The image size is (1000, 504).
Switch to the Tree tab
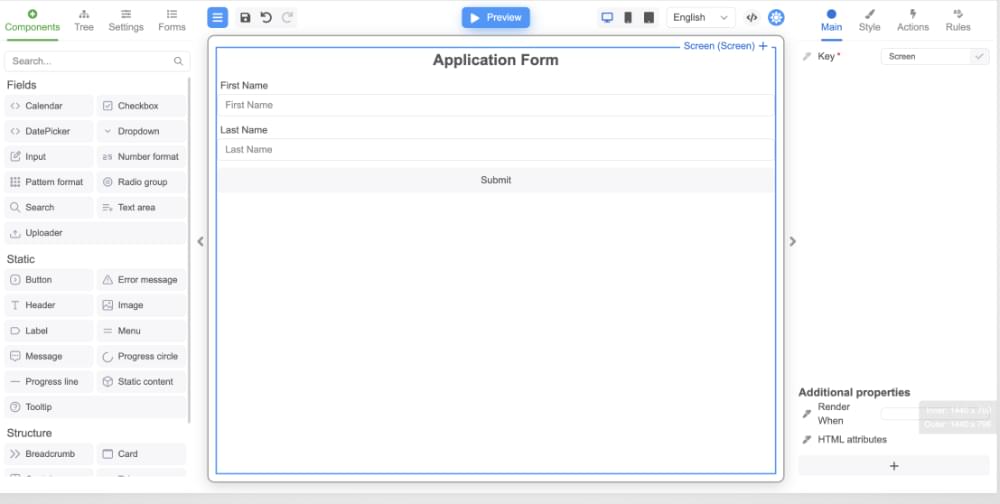[x=84, y=20]
